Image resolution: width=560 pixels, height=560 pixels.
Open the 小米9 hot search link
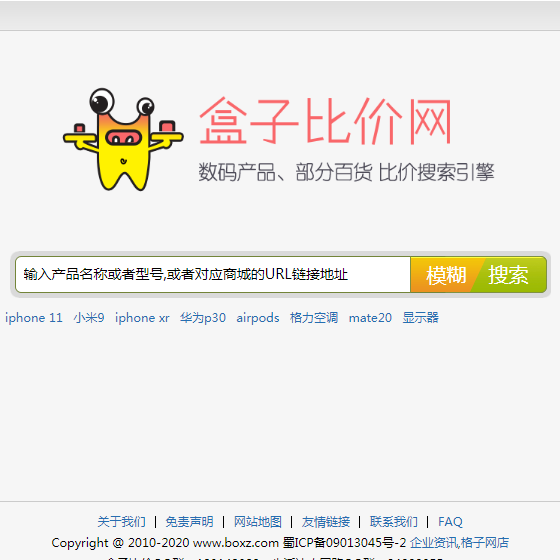pos(89,318)
